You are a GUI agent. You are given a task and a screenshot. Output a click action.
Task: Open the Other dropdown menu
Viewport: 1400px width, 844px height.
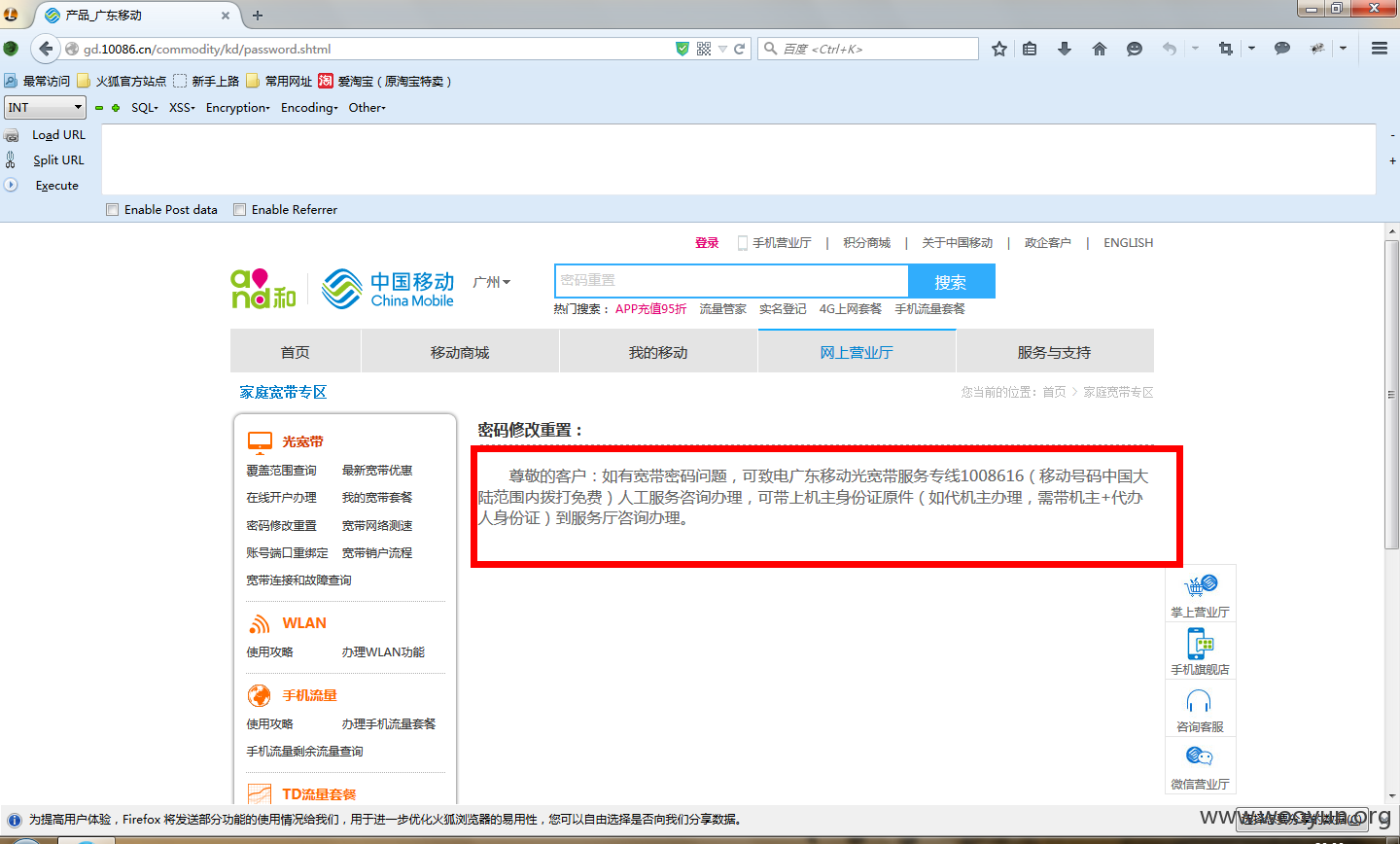[x=367, y=108]
